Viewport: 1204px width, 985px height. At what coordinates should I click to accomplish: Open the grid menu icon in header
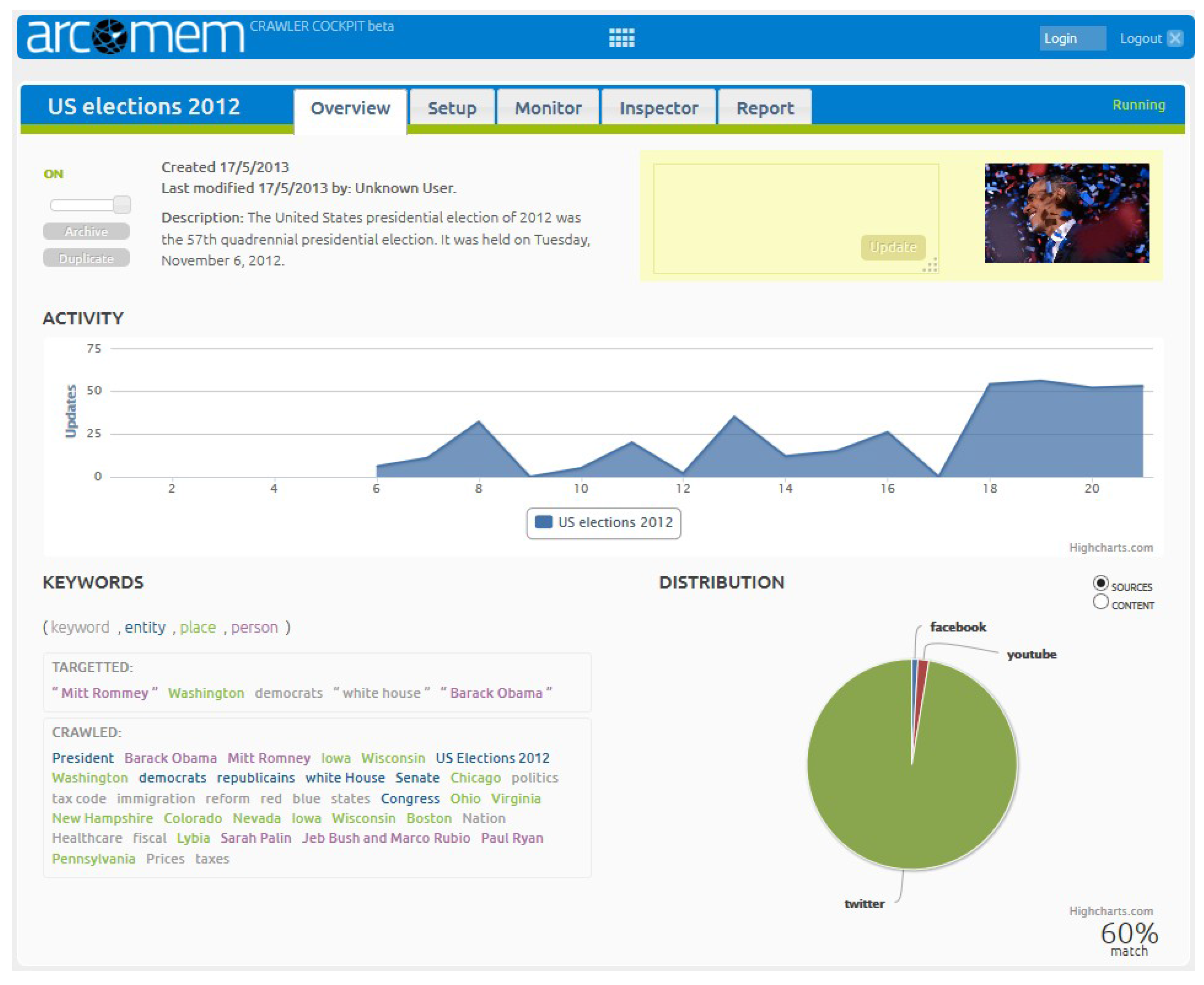click(x=621, y=38)
